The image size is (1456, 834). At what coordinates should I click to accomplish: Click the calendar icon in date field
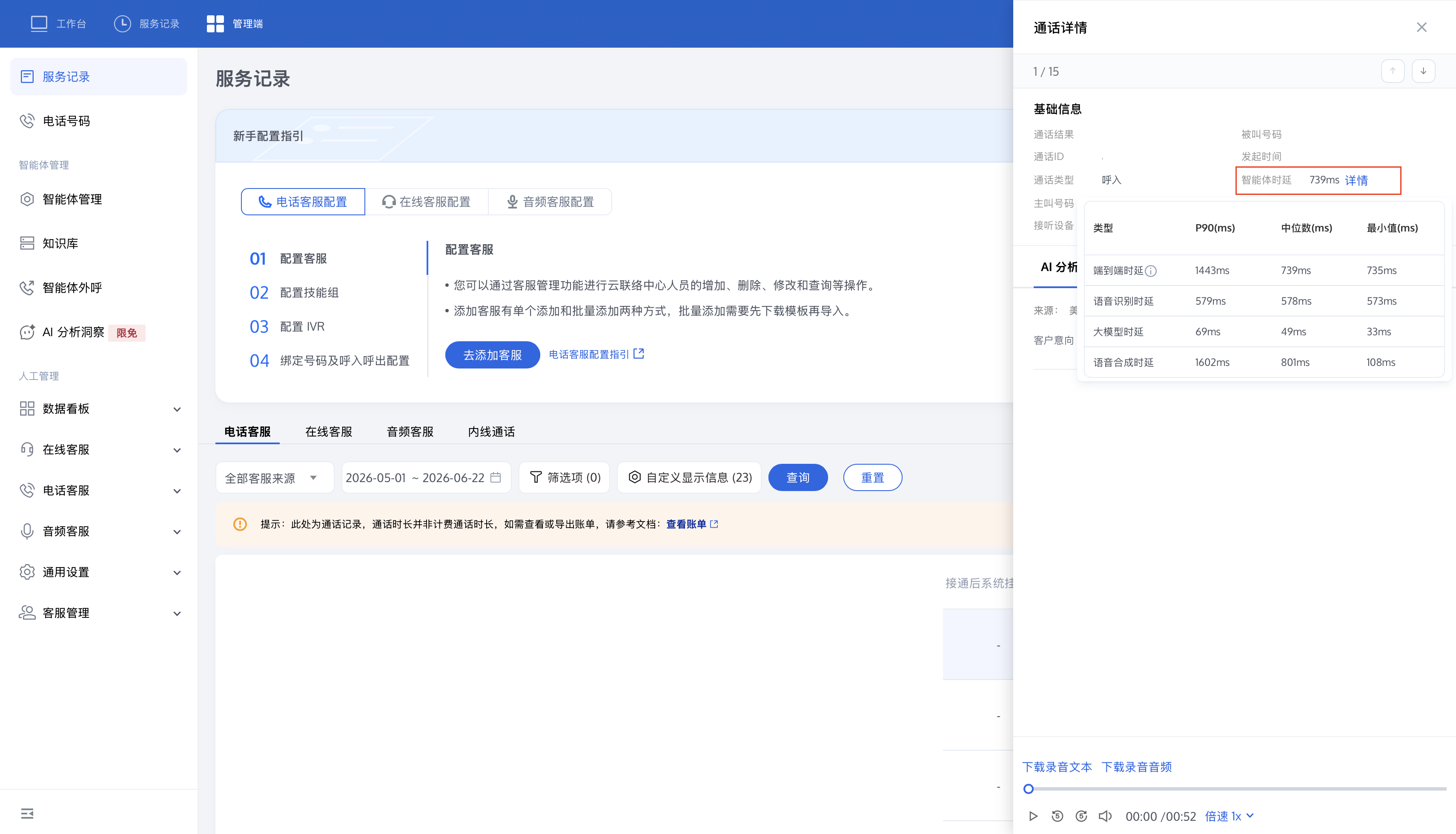(x=496, y=477)
